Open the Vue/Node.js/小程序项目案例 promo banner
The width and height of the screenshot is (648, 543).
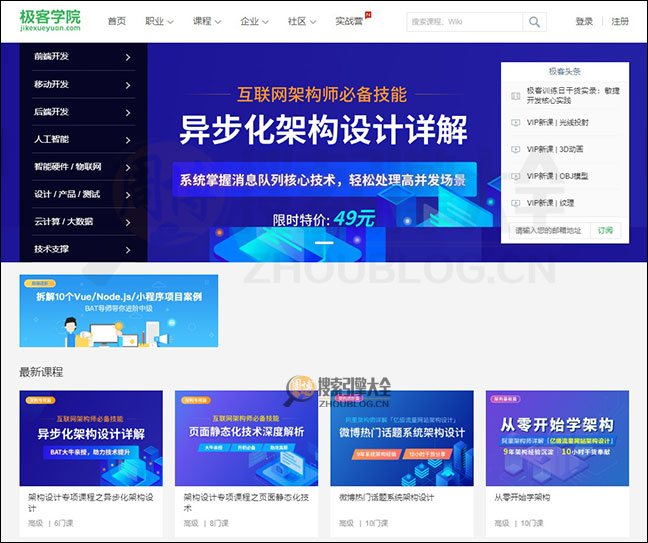(119, 311)
